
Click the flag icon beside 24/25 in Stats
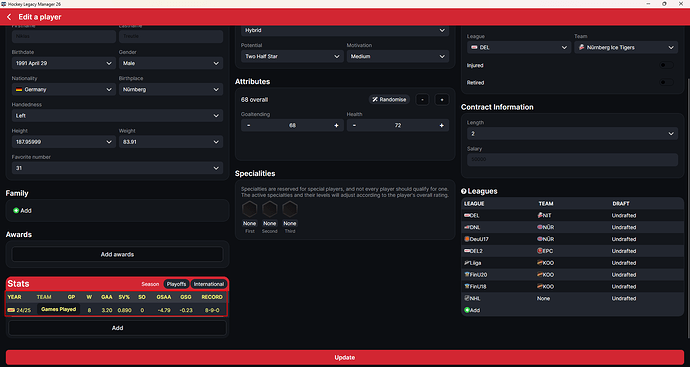click(11, 310)
